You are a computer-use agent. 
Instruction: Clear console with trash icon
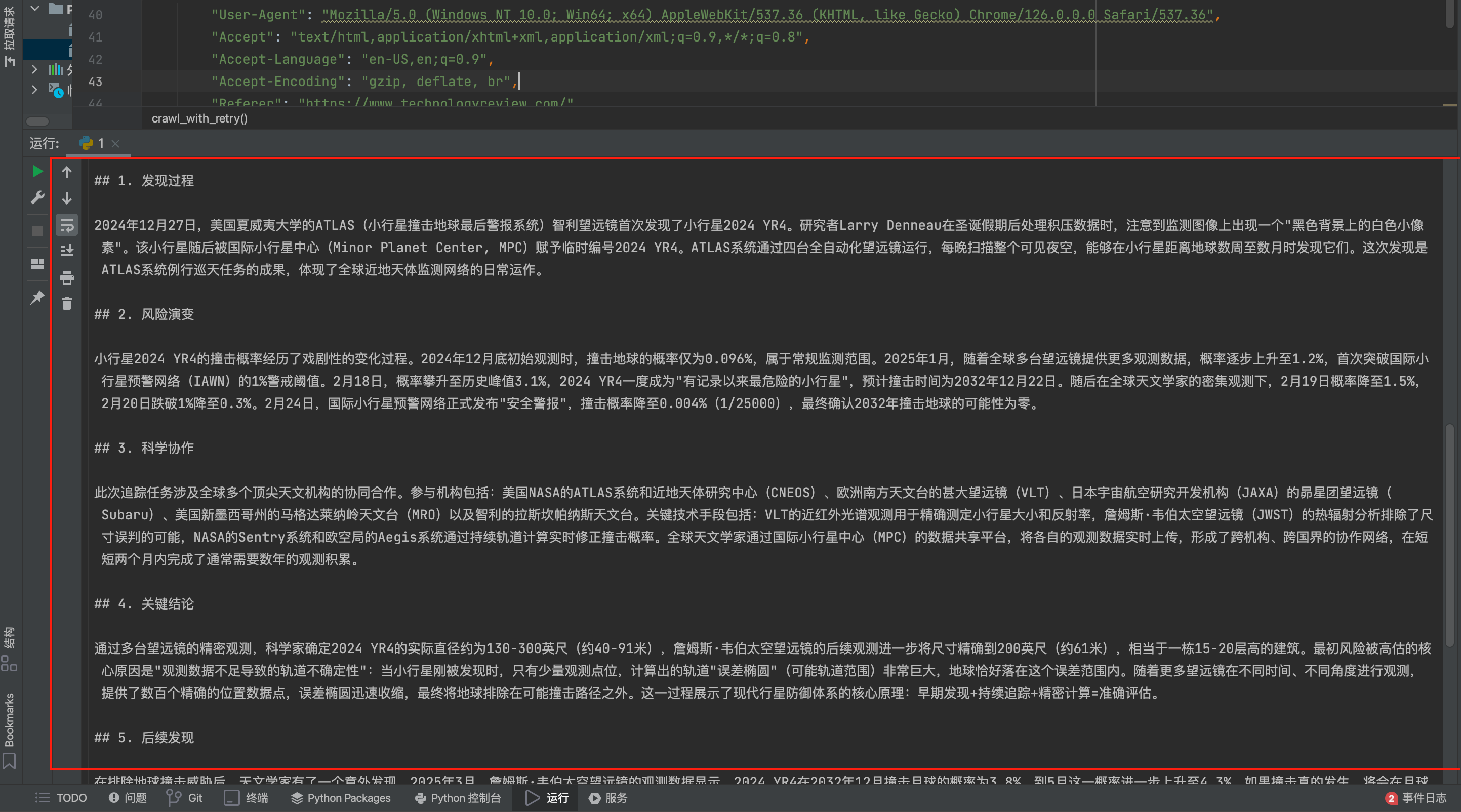(66, 303)
